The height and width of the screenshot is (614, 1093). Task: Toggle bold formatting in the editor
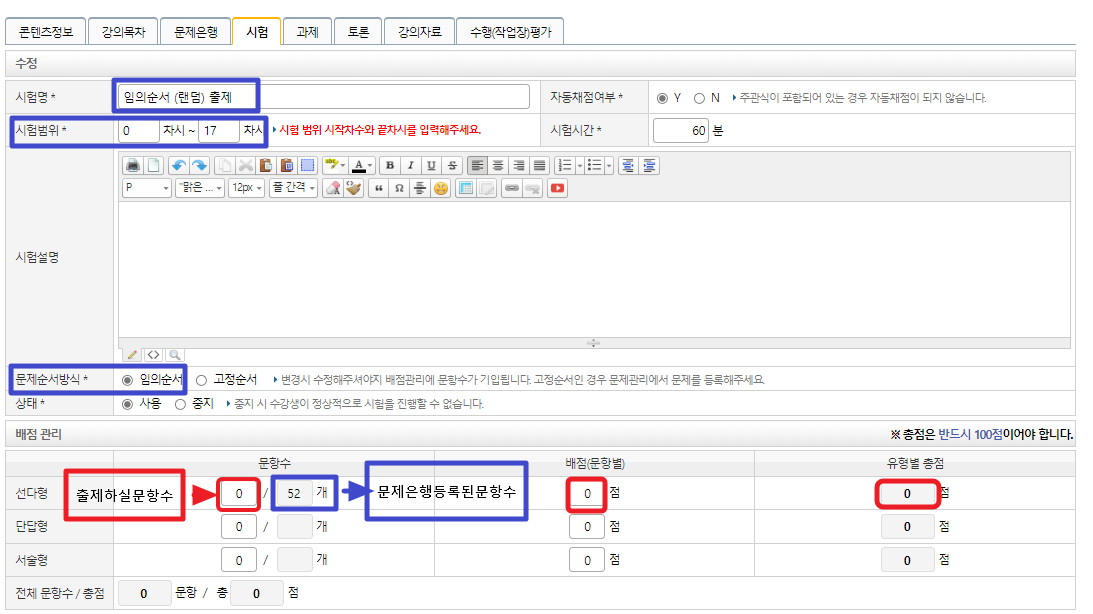(x=388, y=165)
